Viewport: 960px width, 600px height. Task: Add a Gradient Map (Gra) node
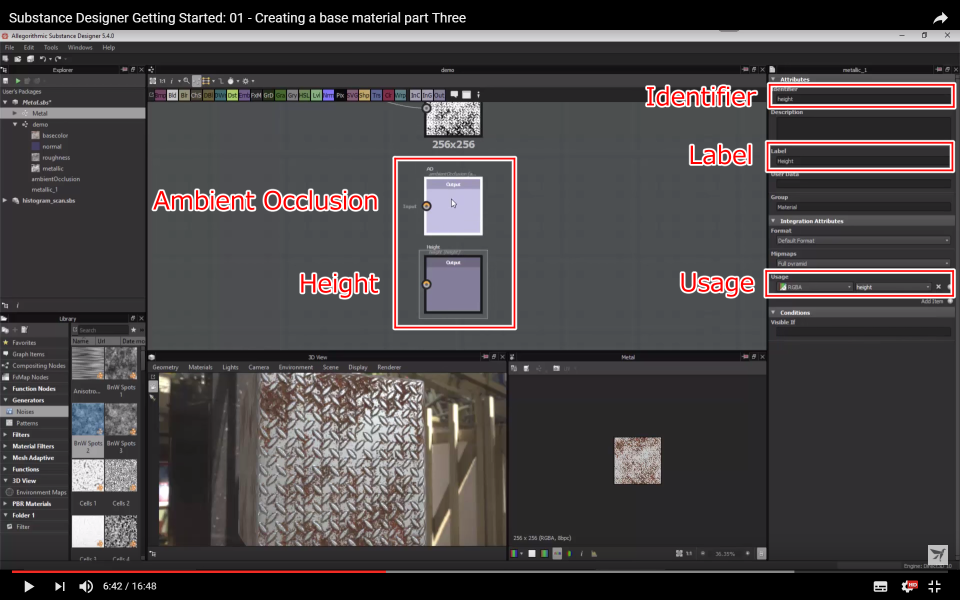coord(280,95)
